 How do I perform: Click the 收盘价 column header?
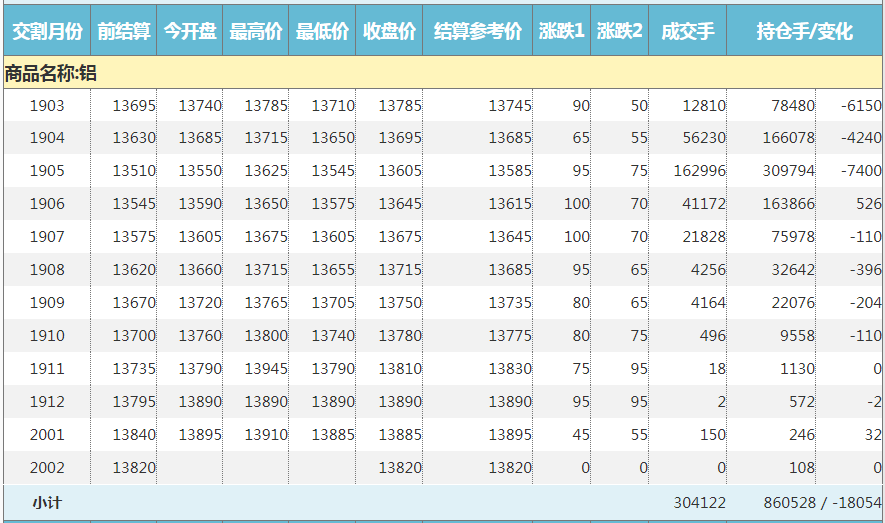tap(389, 32)
